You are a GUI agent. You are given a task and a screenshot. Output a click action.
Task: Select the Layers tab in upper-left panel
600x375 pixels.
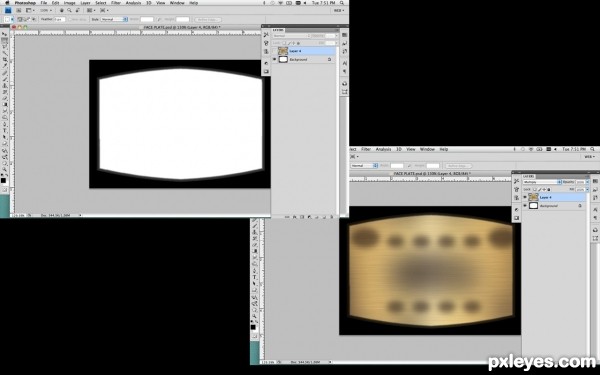tap(278, 30)
